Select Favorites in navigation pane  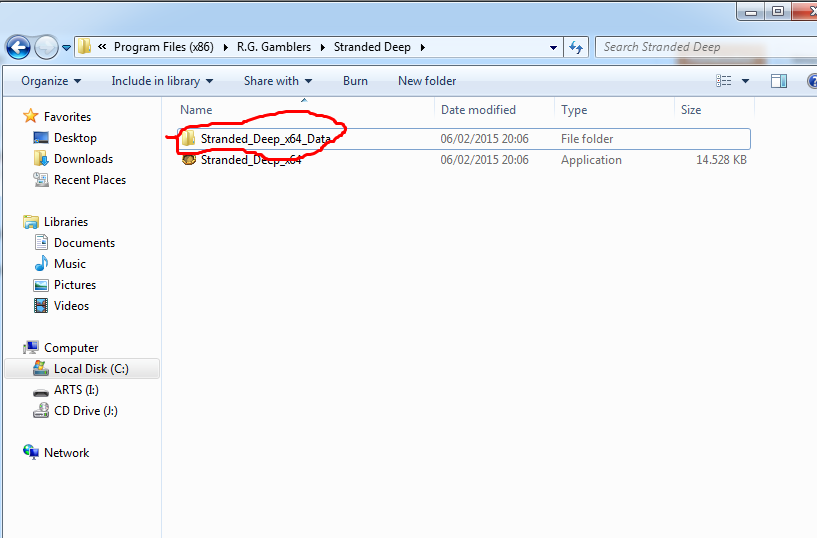pos(67,117)
